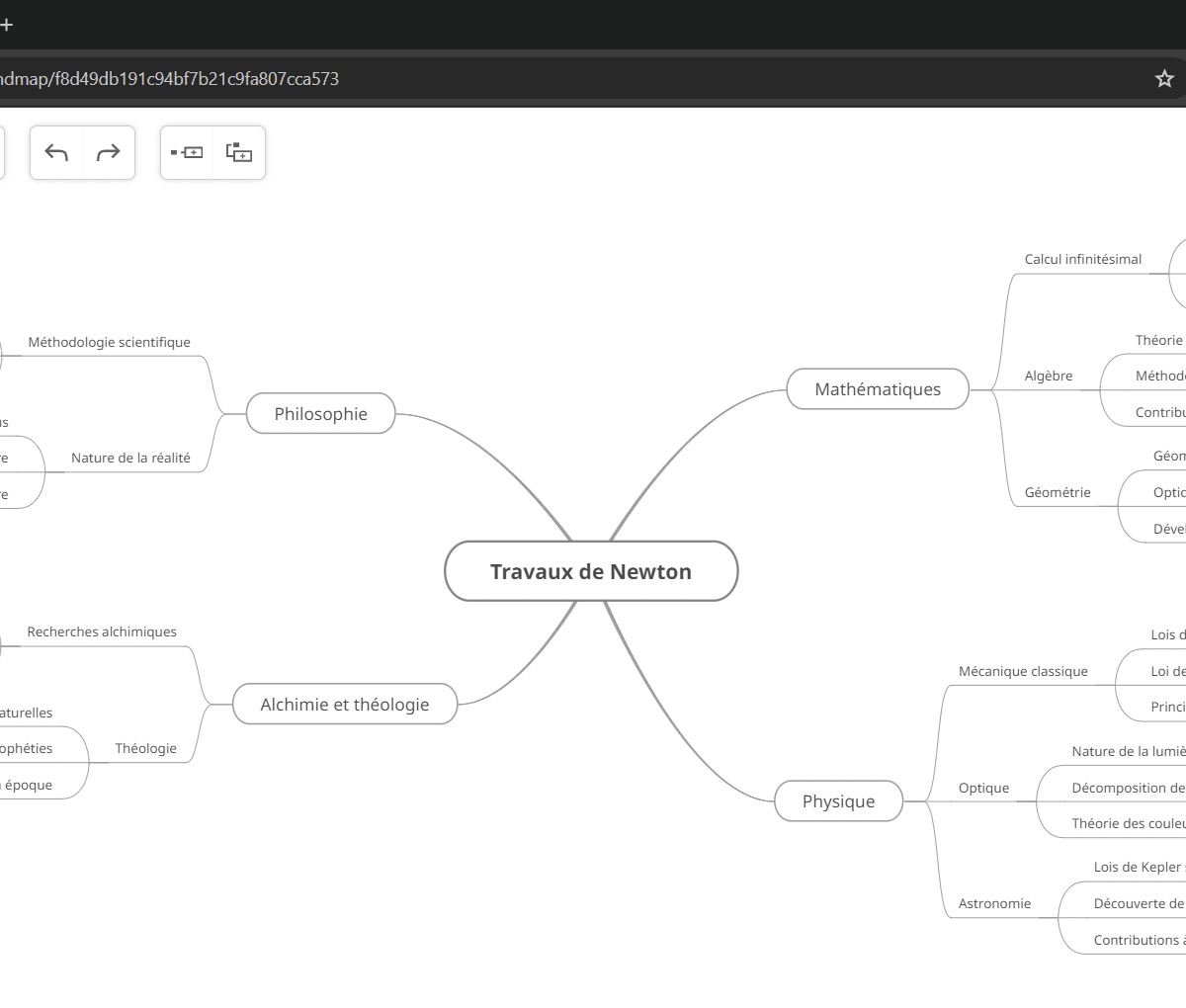Image resolution: width=1186 pixels, height=1008 pixels.
Task: Select the Physique branch node
Action: 838,801
